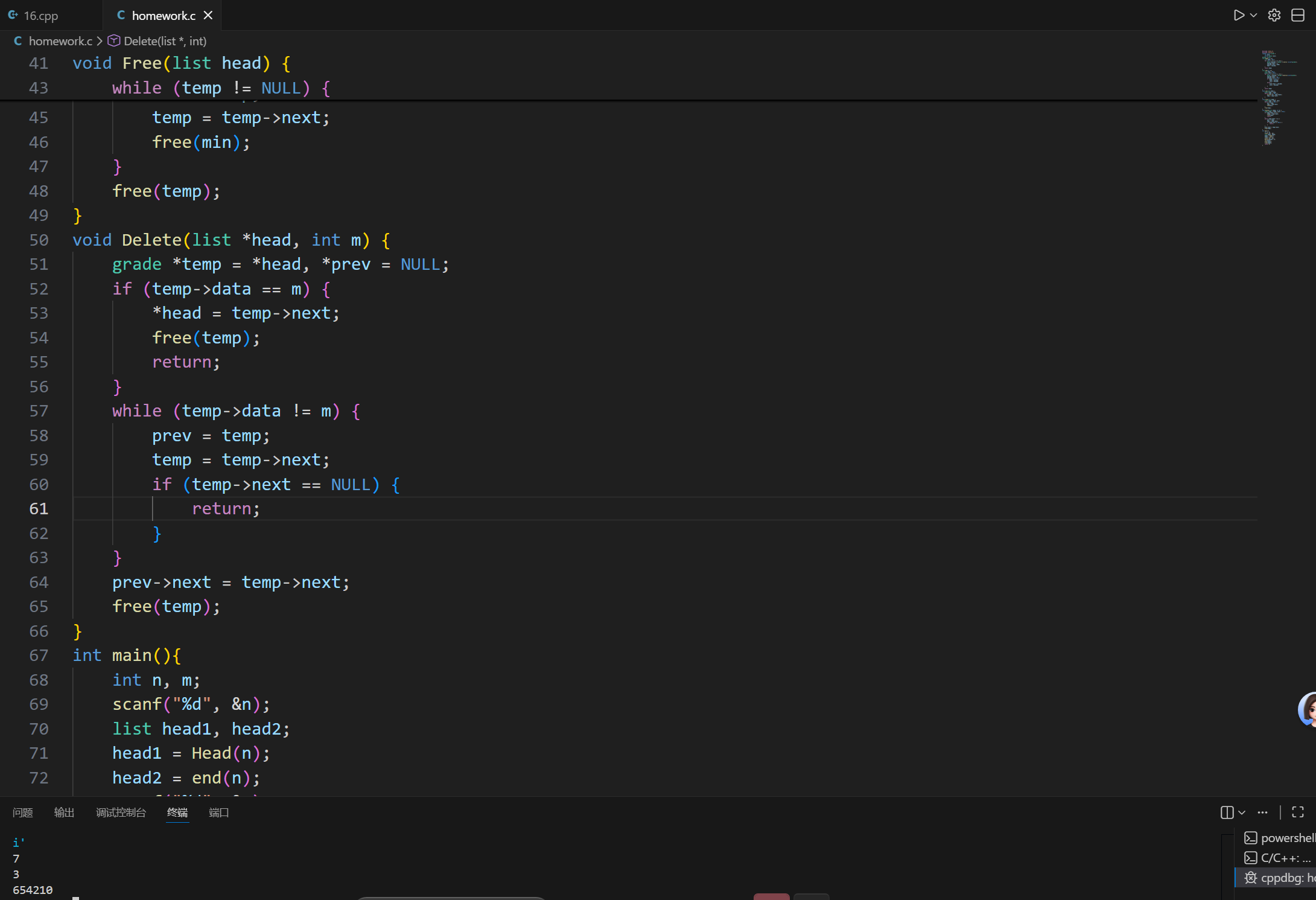Switch to the 16.cpp tab
Viewport: 1316px width, 900px height.
pyautogui.click(x=40, y=16)
